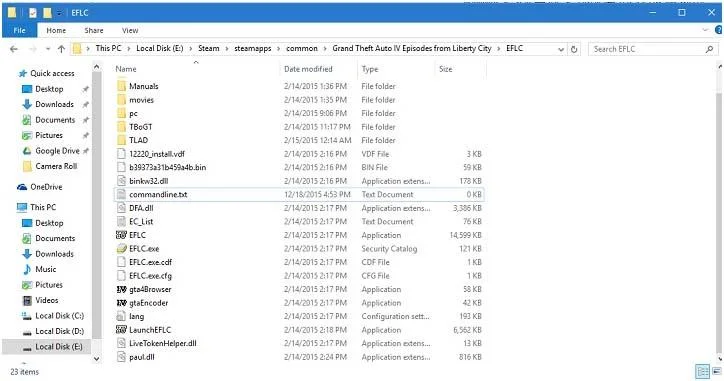Click Local Disk (E:) breadcrumb segment
Screen dimensions: 724x381
point(160,48)
